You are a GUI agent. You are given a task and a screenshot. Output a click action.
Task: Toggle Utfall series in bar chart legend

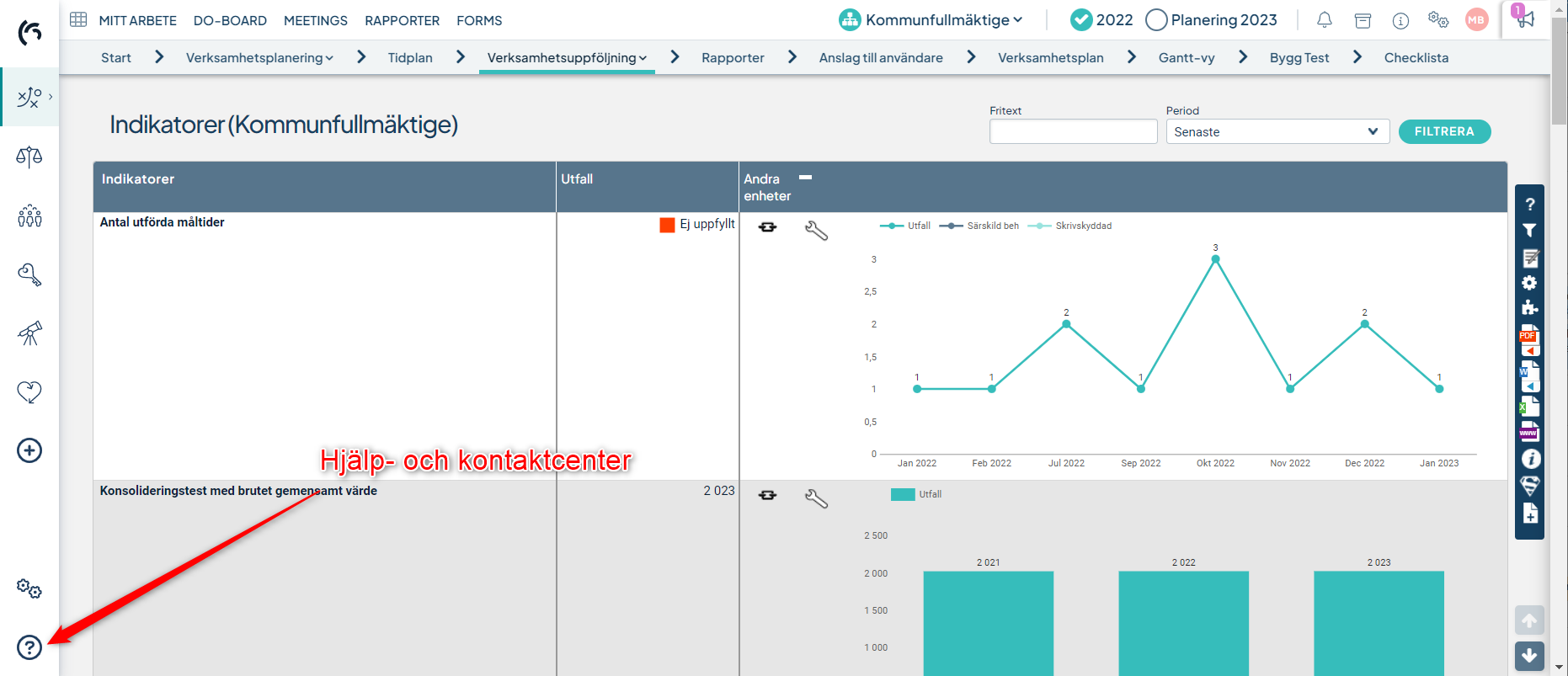click(916, 494)
